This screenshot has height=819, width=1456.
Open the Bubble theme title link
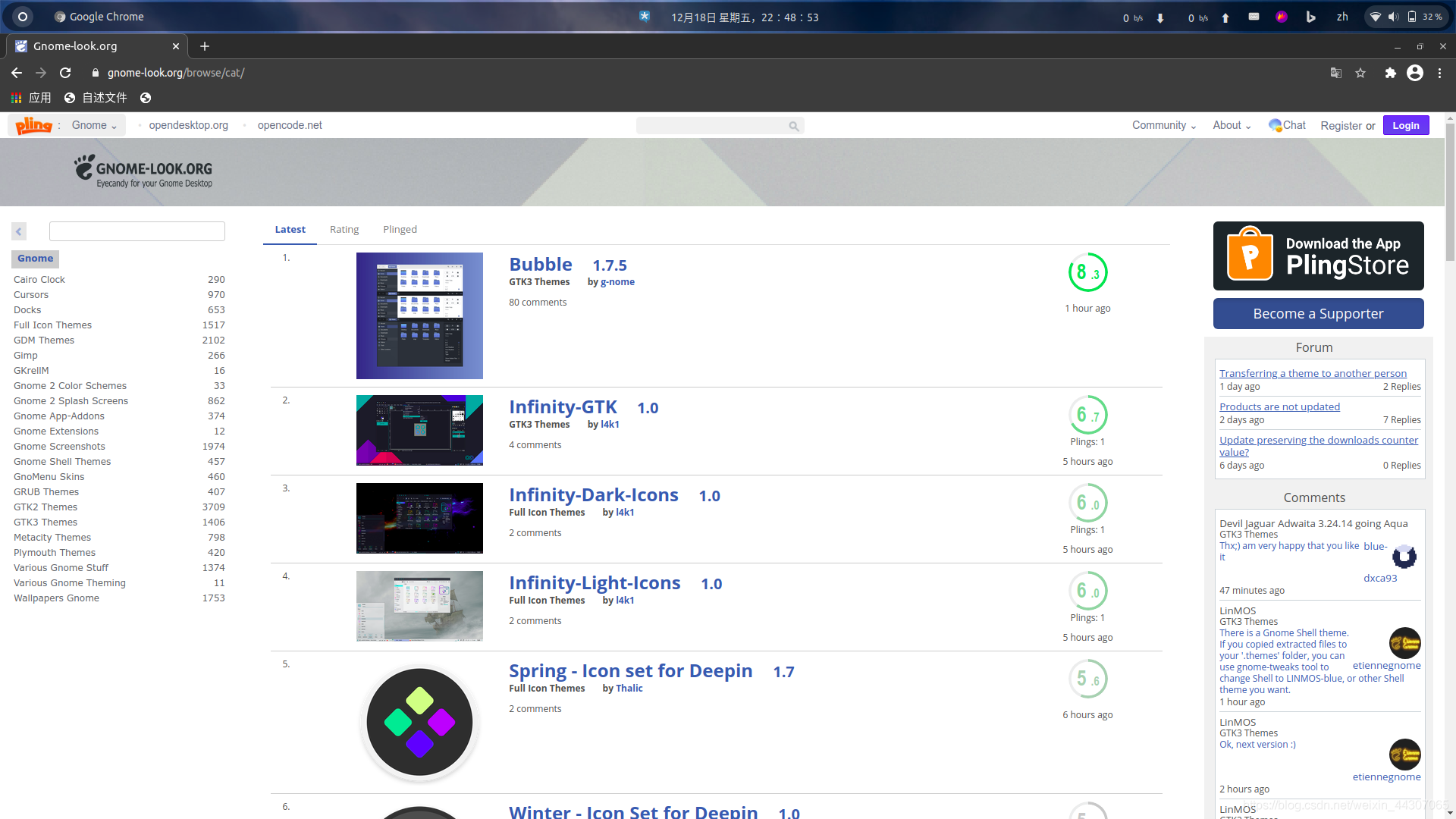pyautogui.click(x=541, y=265)
